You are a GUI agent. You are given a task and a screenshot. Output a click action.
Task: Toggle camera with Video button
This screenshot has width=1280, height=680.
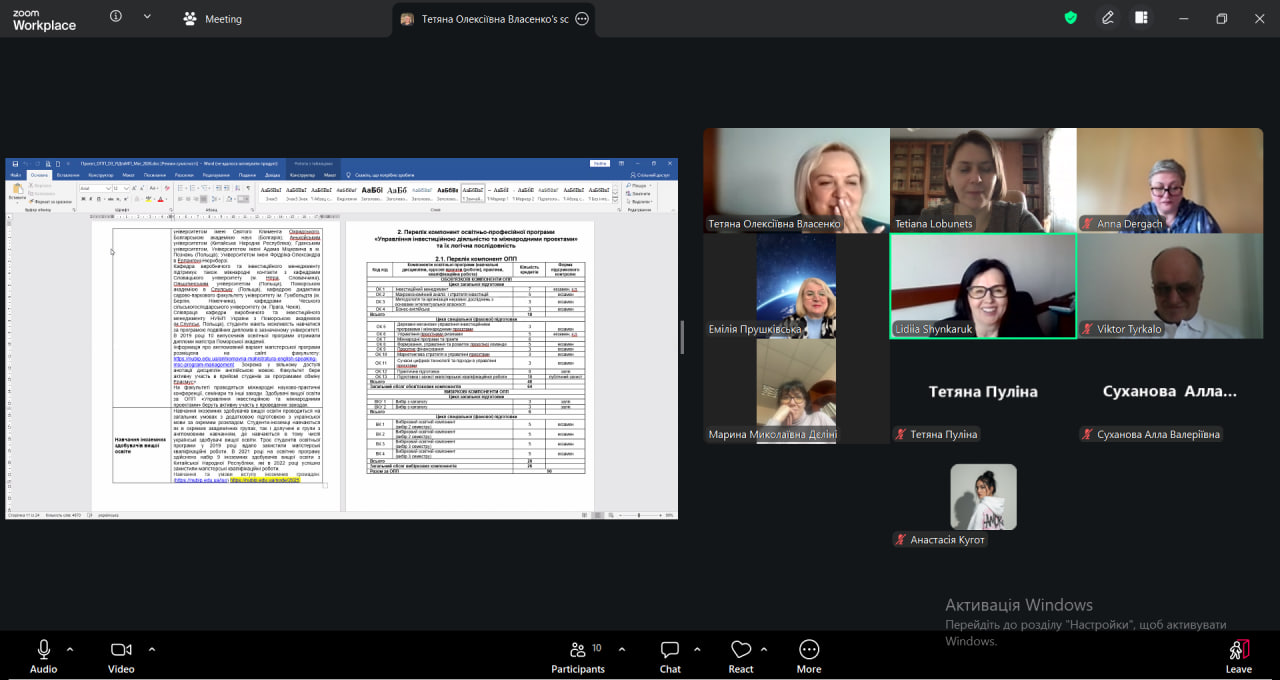[121, 656]
